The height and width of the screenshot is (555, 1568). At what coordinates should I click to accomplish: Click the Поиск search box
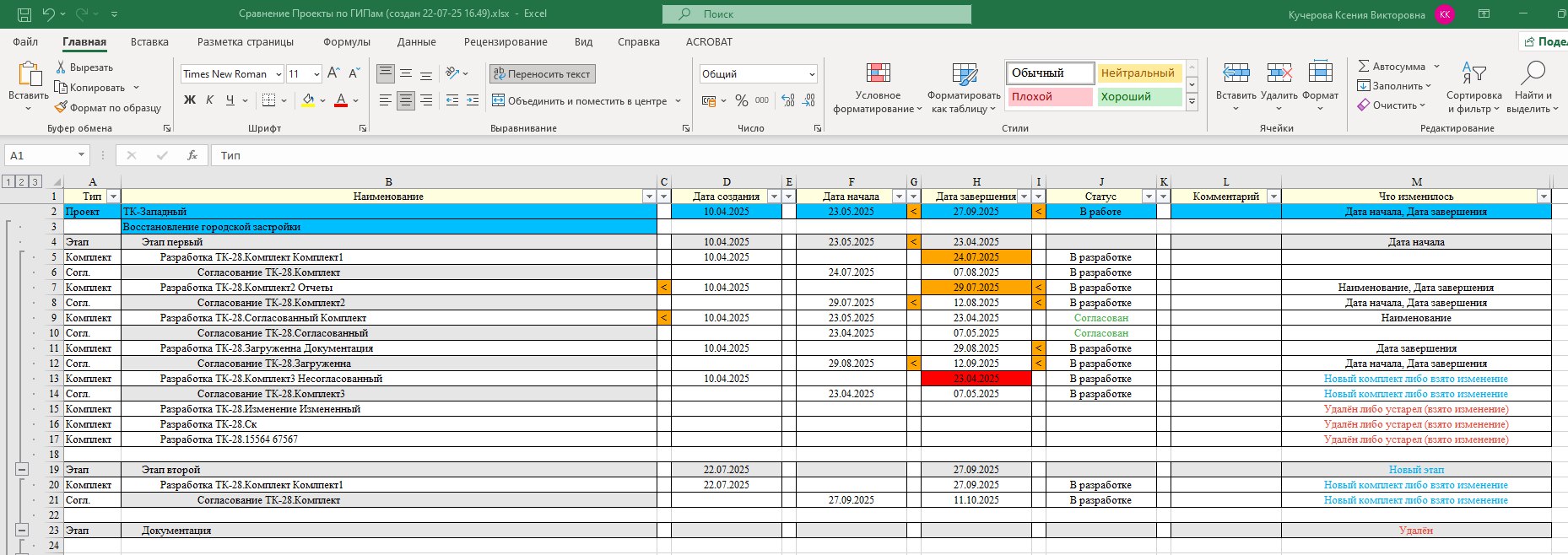point(817,14)
